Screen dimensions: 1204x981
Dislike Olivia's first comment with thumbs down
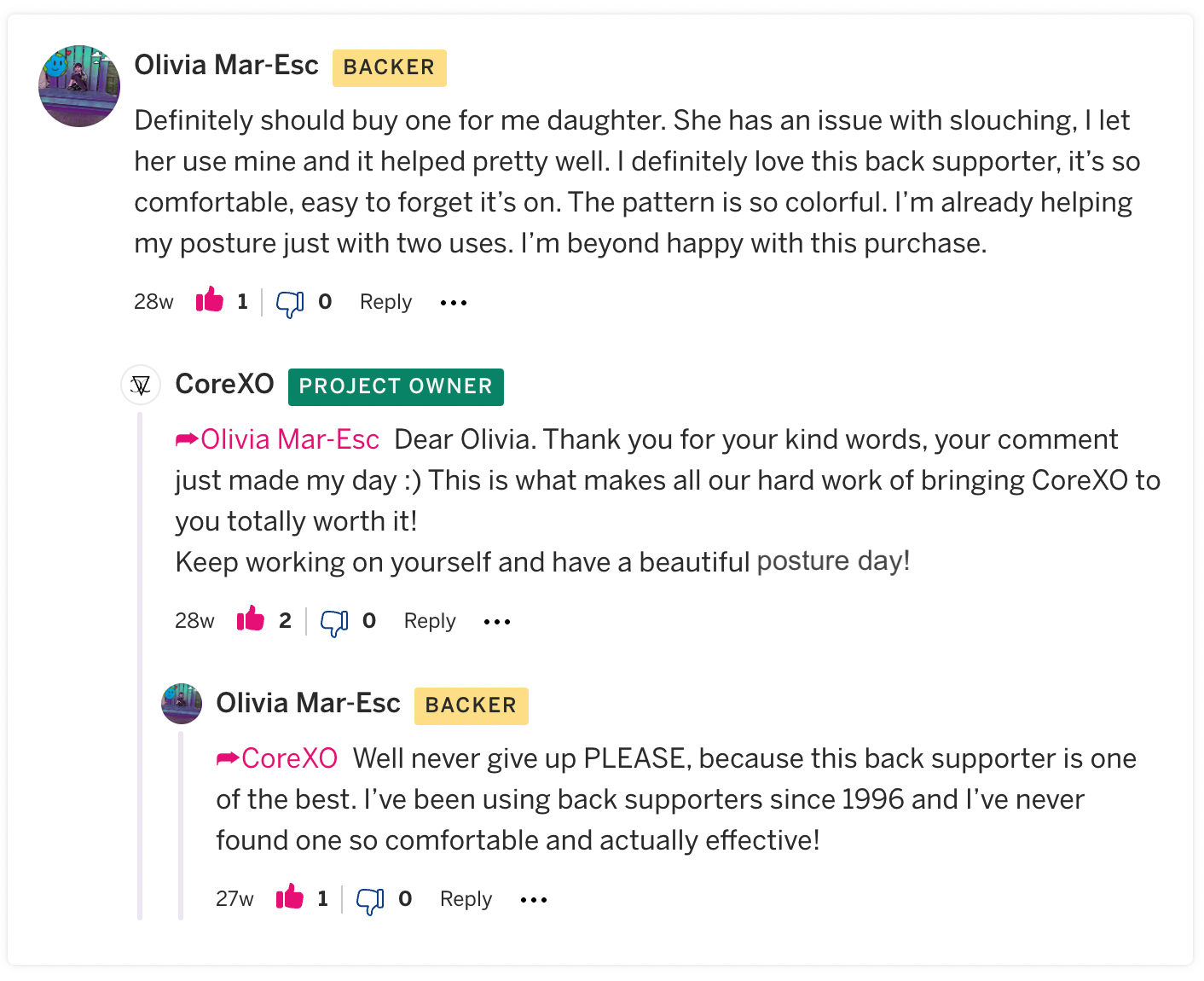(290, 303)
